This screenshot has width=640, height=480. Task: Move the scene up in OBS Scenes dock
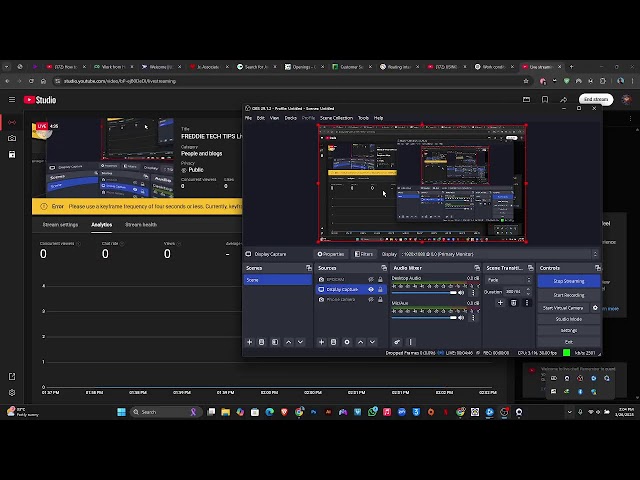click(289, 342)
